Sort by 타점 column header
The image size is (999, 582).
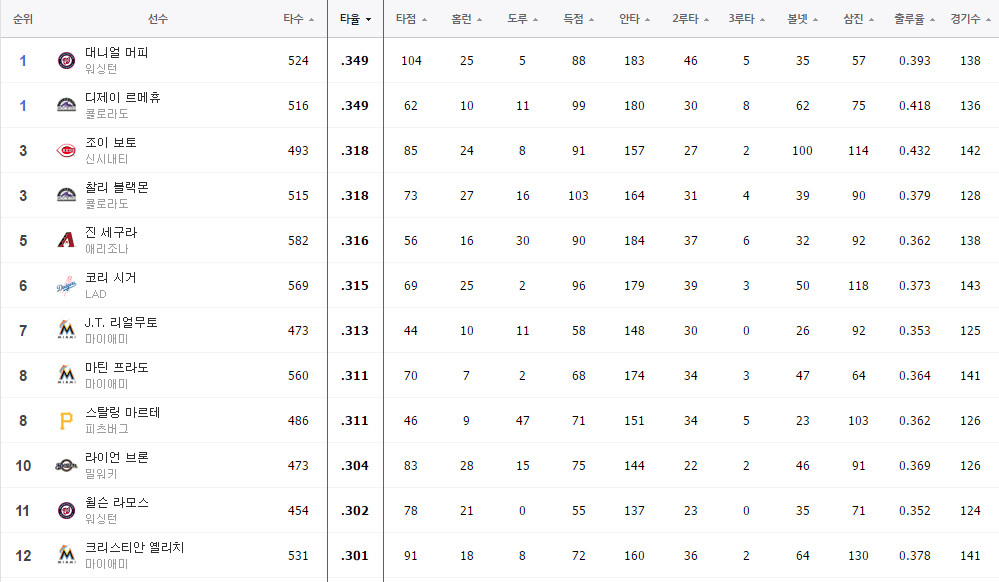[x=410, y=19]
